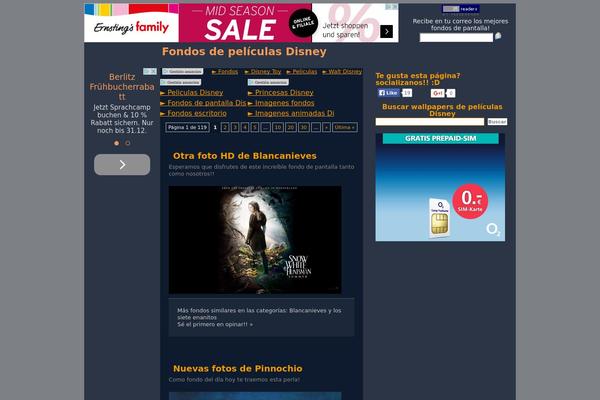Go to pagination page 2

(x=225, y=127)
